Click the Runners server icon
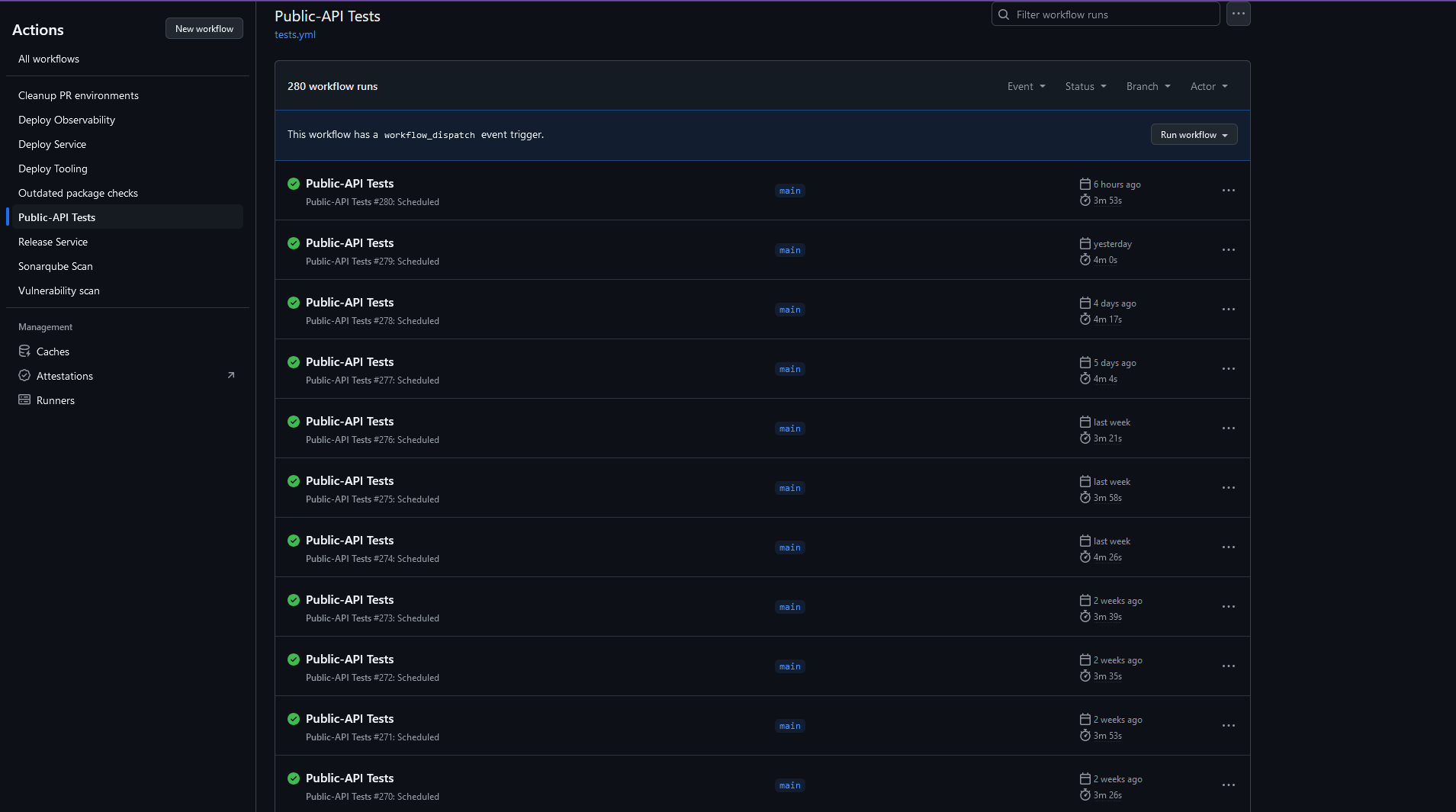 (24, 400)
